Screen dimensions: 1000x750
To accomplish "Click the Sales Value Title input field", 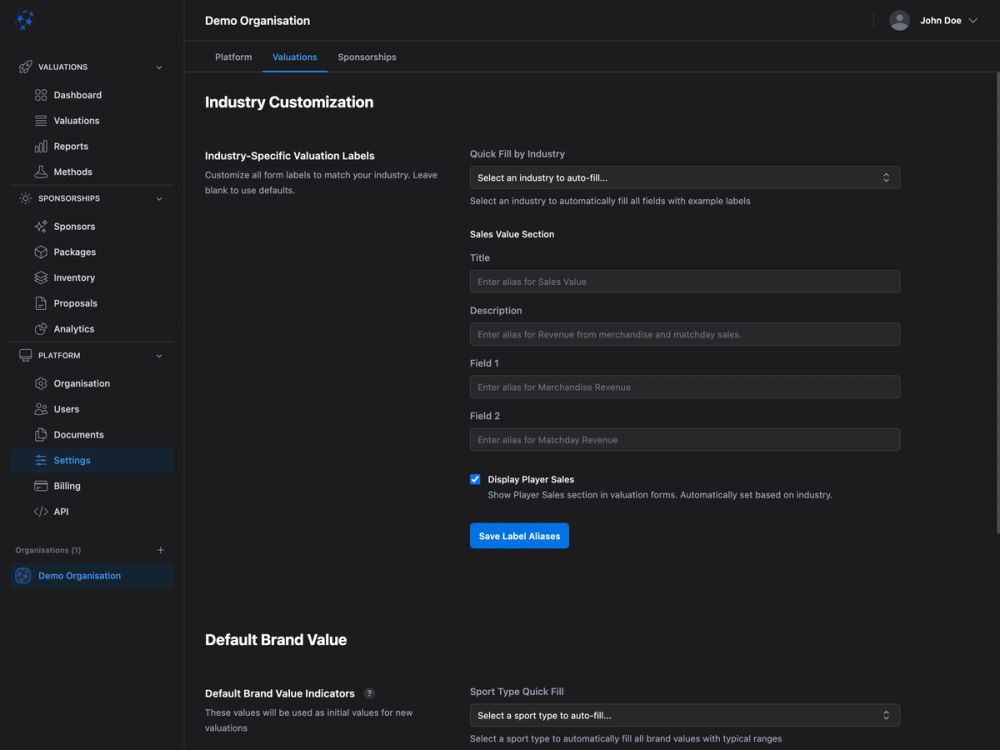I will coord(684,281).
